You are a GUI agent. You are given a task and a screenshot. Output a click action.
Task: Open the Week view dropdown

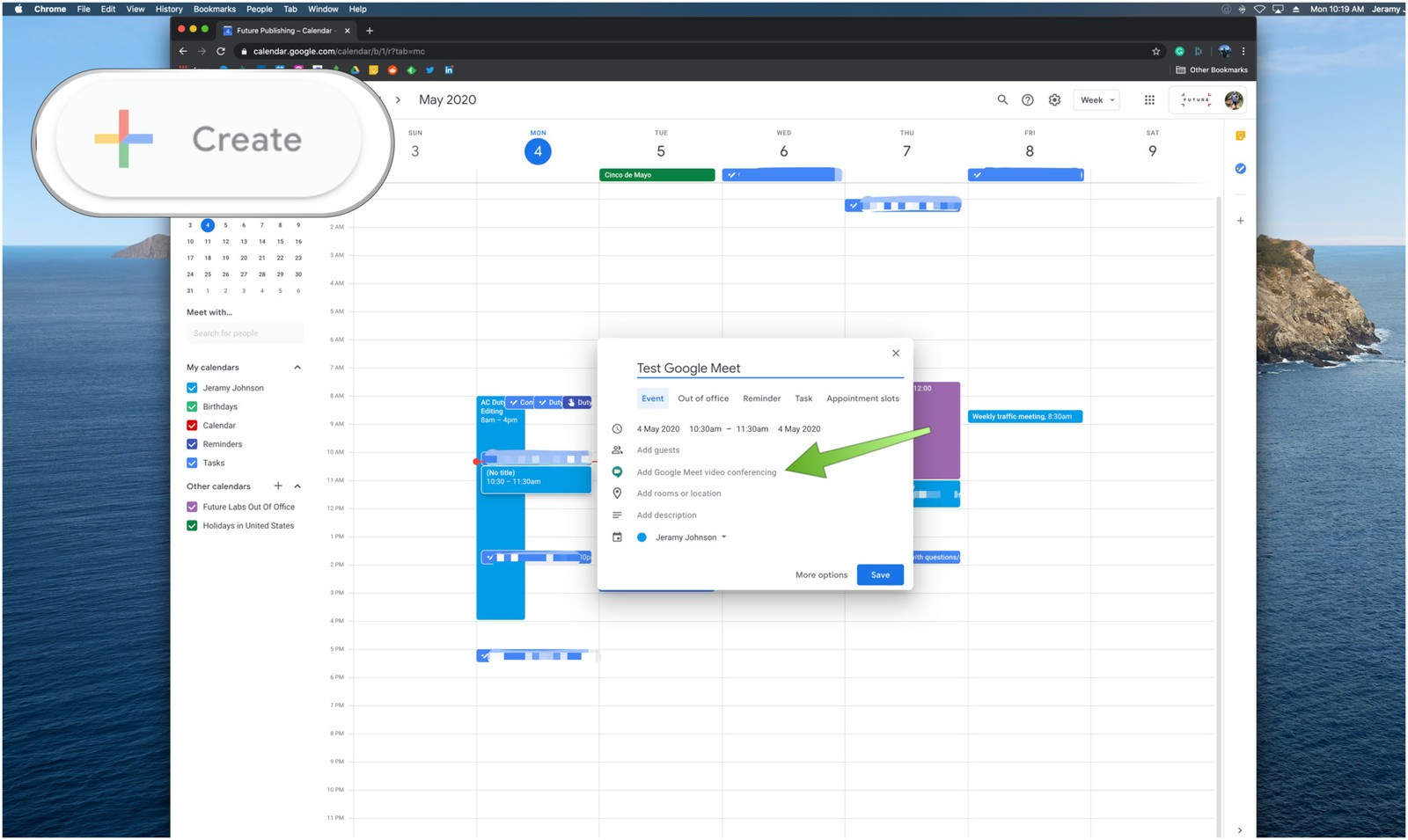pyautogui.click(x=1096, y=100)
